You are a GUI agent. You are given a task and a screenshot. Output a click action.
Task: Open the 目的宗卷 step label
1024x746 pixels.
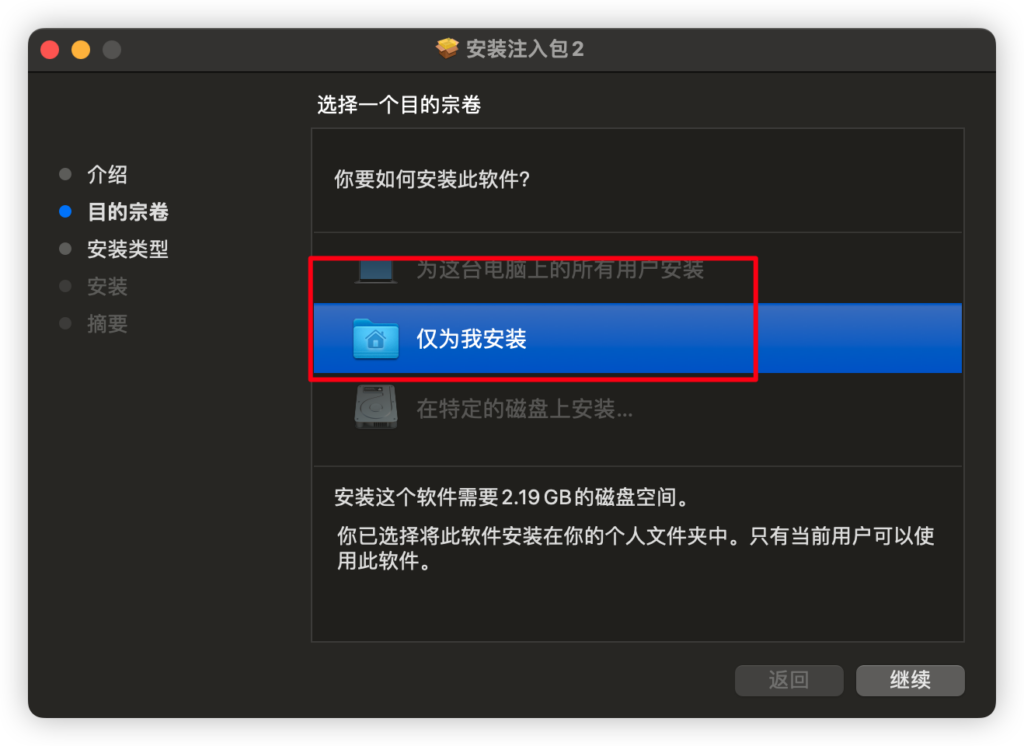(x=128, y=212)
